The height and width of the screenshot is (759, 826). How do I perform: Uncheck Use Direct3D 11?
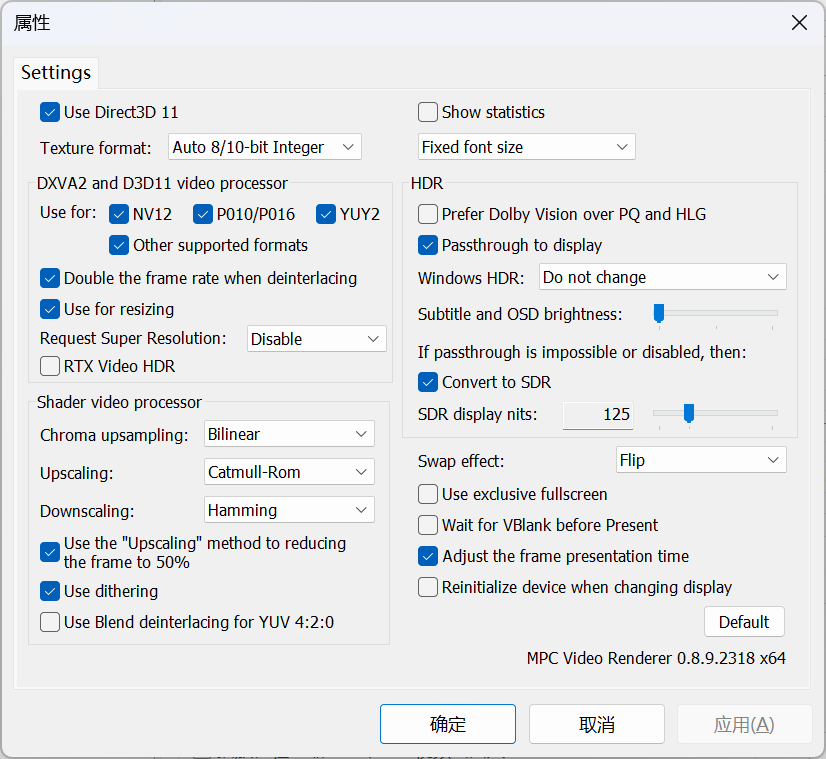click(x=50, y=112)
